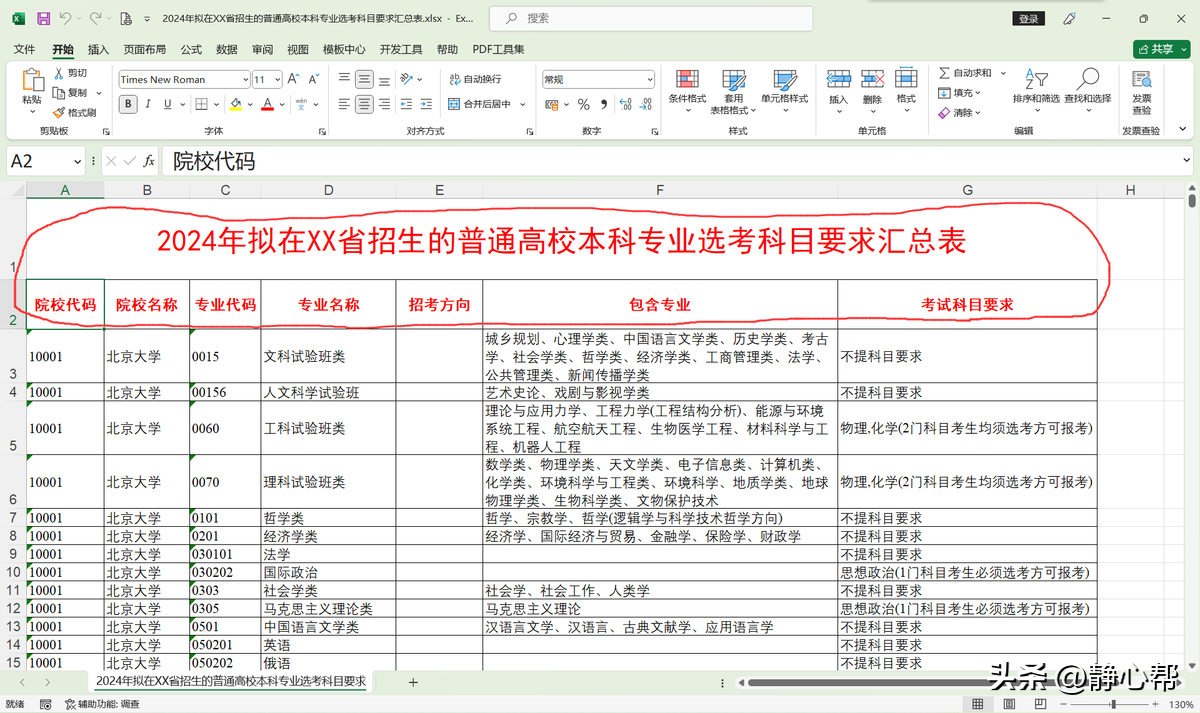This screenshot has width=1200, height=713.
Task: Open the PDF工具集 tab
Action: tap(498, 49)
